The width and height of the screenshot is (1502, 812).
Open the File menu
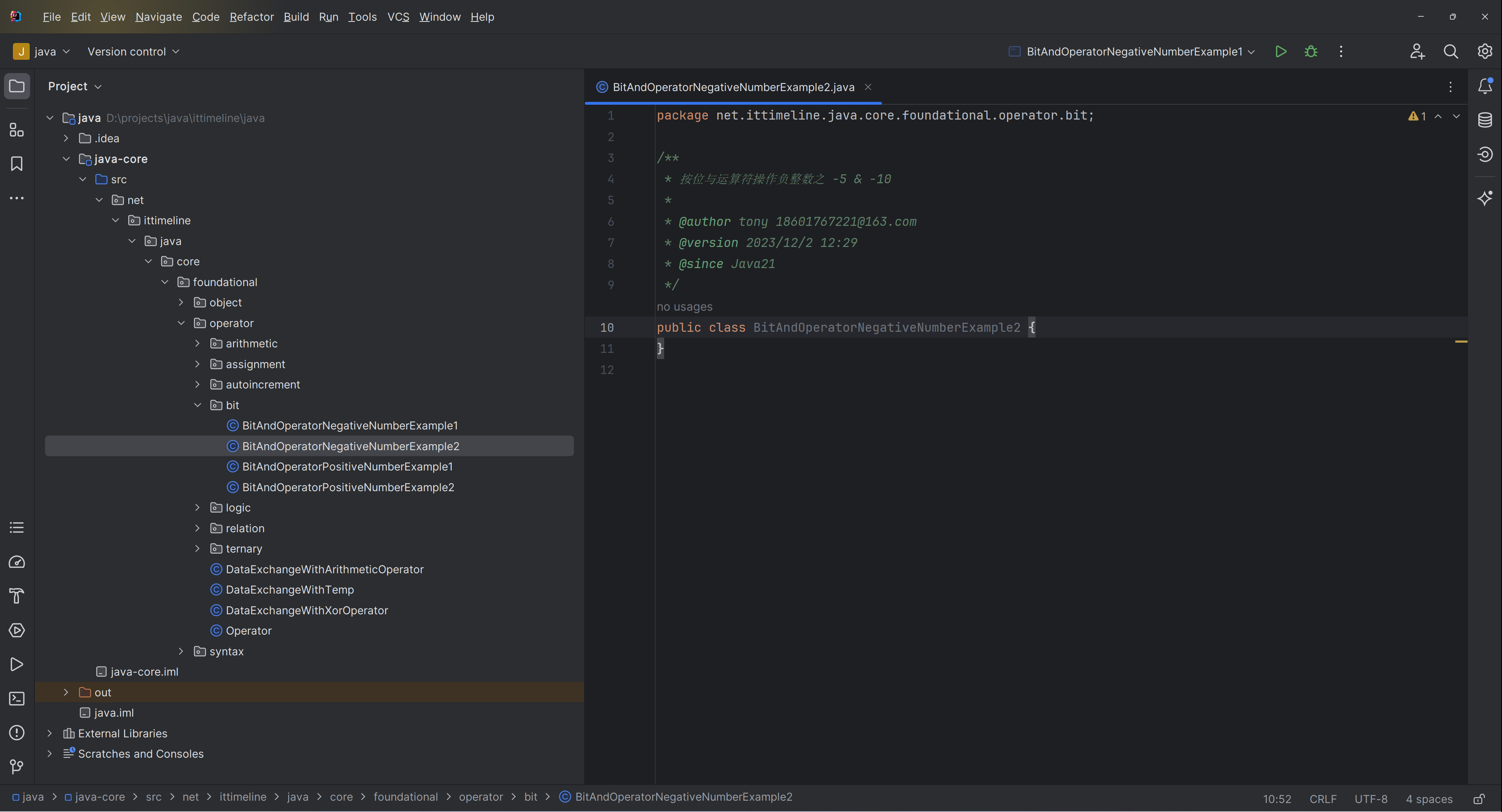[x=51, y=17]
